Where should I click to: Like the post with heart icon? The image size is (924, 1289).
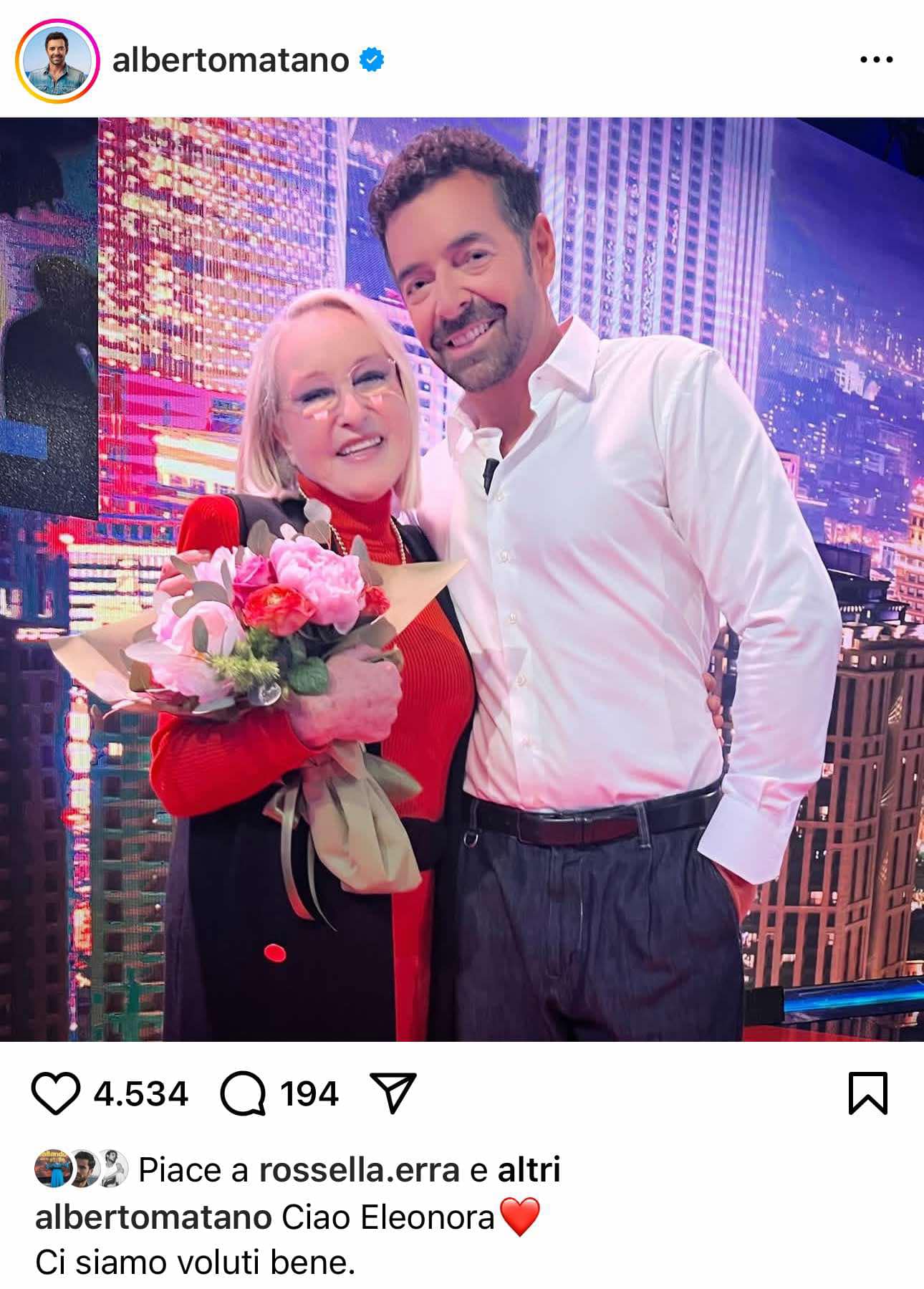[56, 1094]
